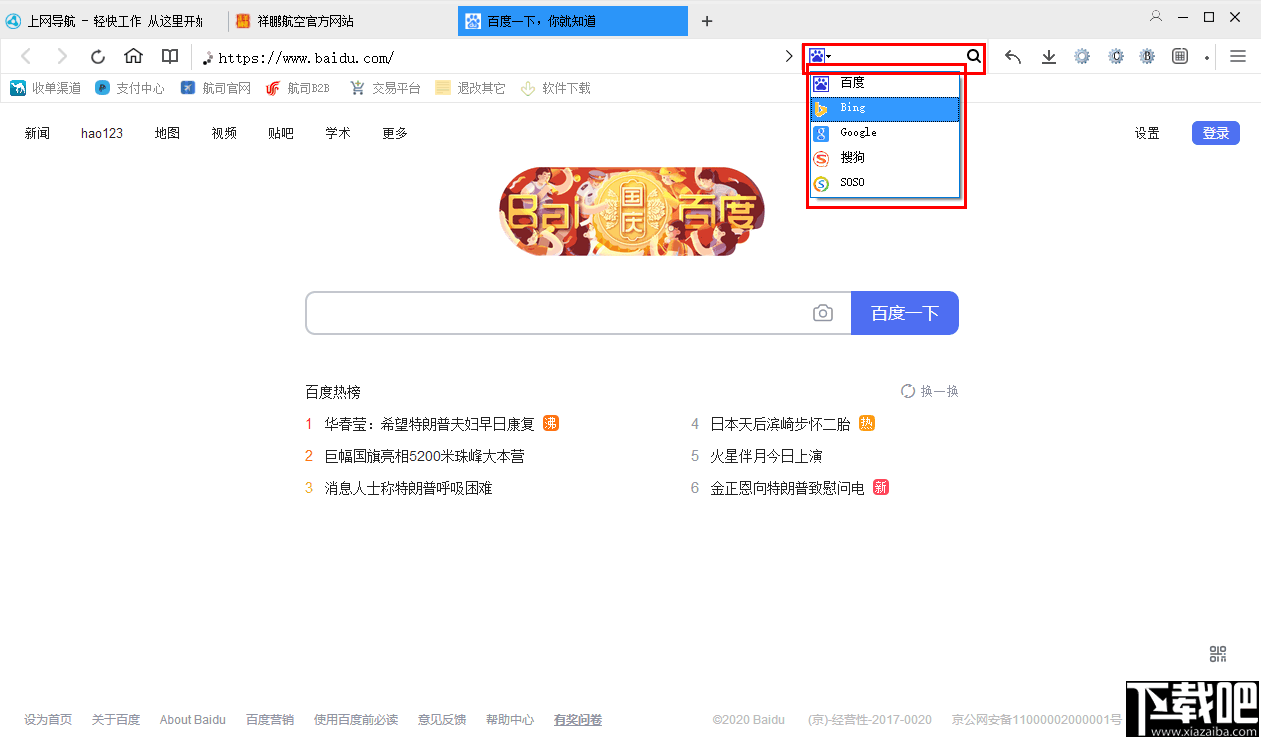
Task: Open the 航司B2B bookmark
Action: click(x=298, y=88)
